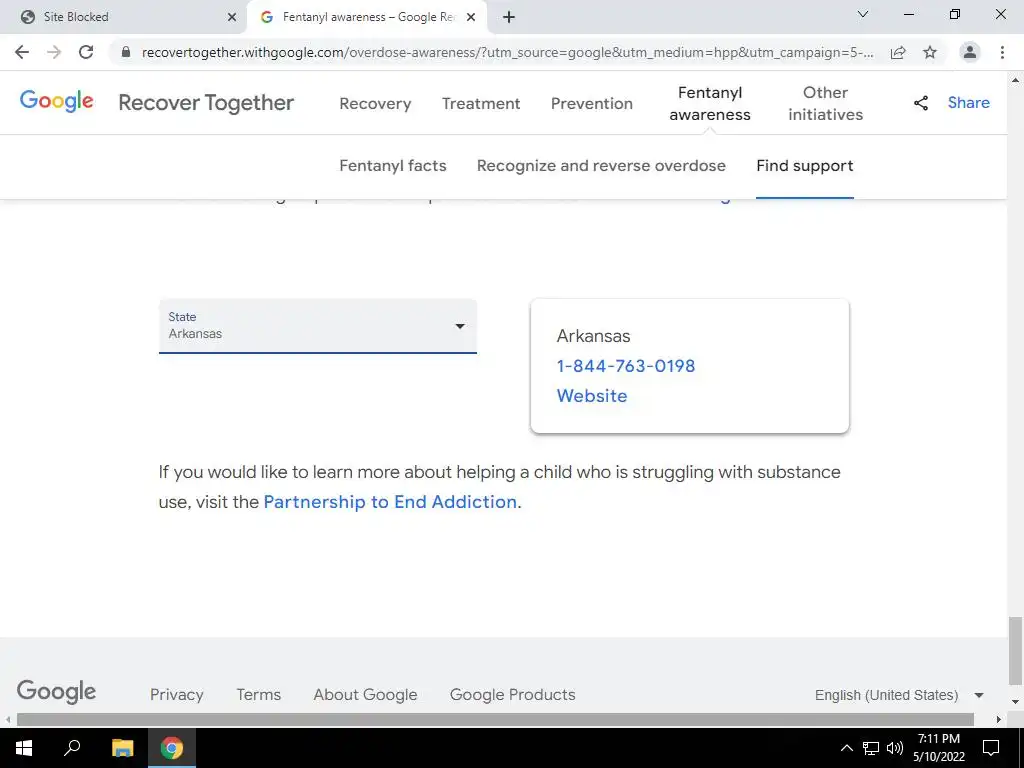
Task: Click the Chrome taskbar icon
Action: click(x=172, y=748)
